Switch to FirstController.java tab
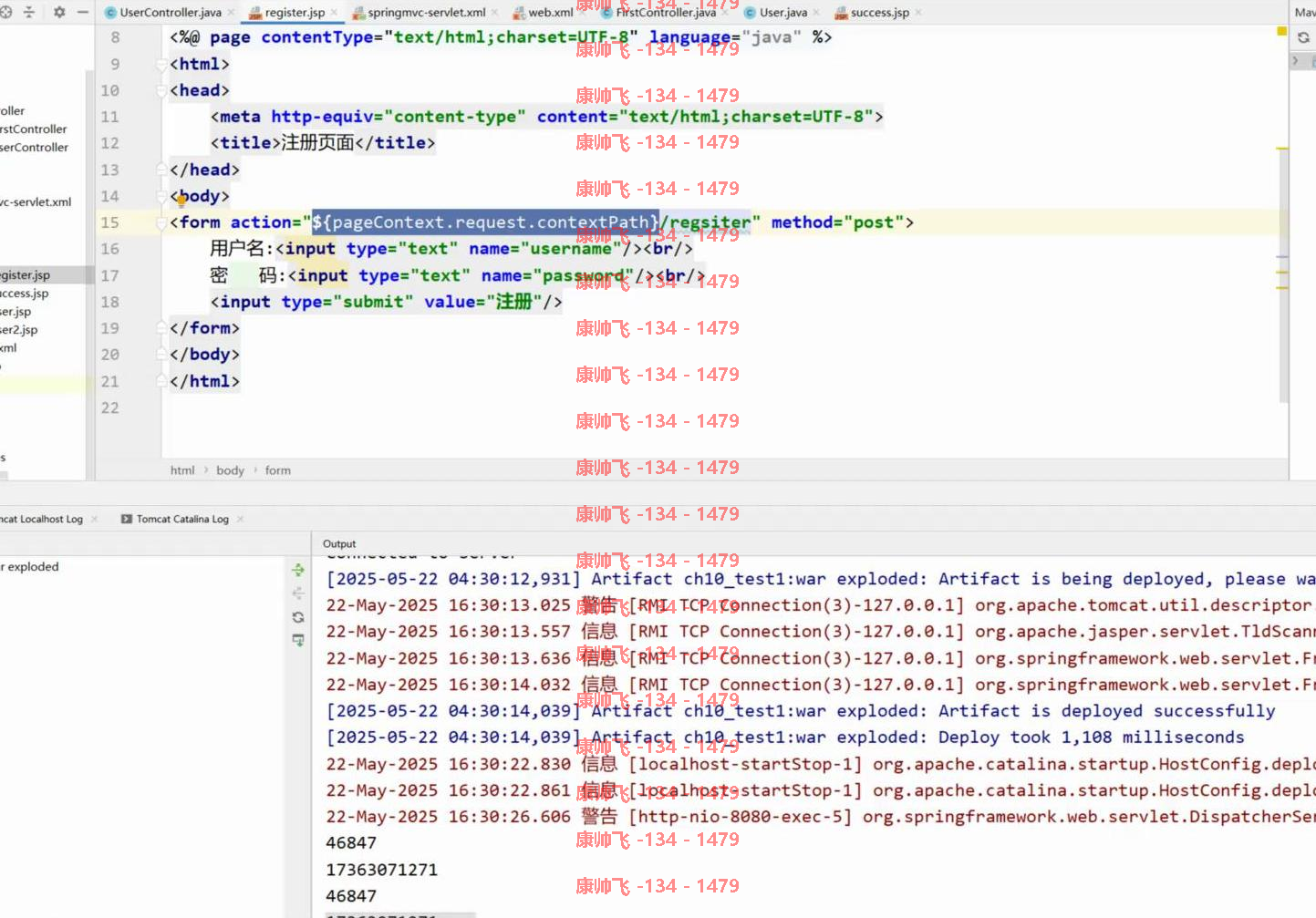This screenshot has height=918, width=1316. pos(666,13)
